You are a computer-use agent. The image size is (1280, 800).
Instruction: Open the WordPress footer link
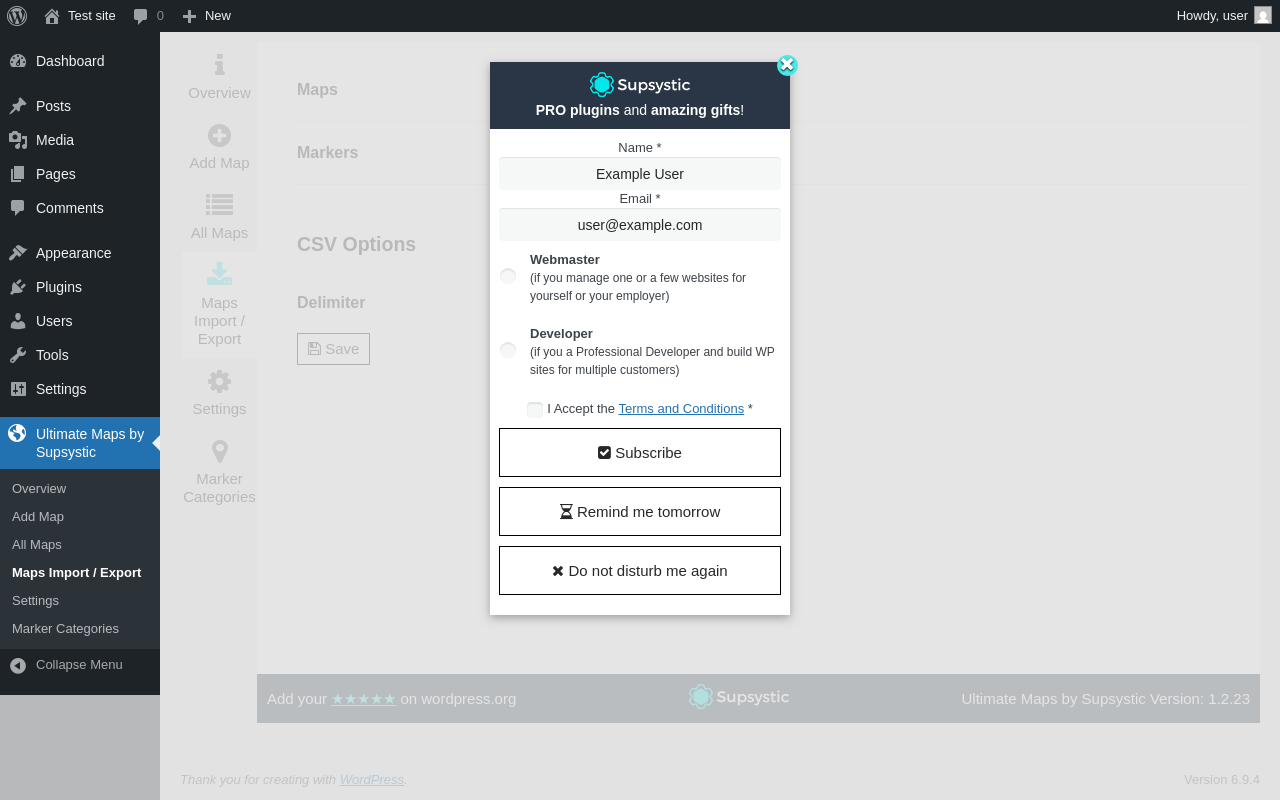point(372,779)
